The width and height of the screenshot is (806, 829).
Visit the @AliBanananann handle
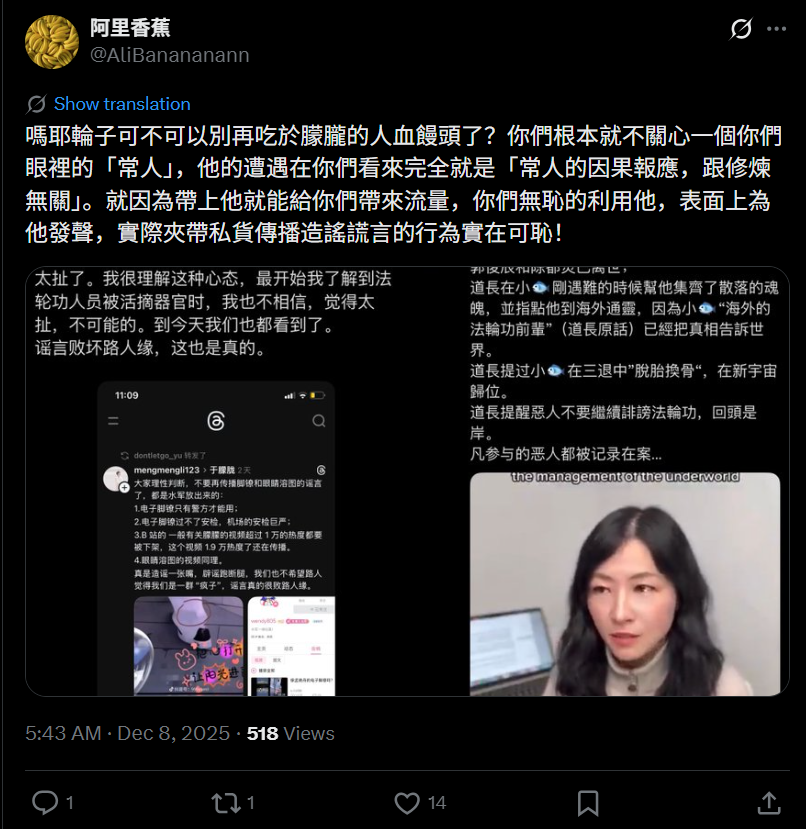[x=170, y=55]
